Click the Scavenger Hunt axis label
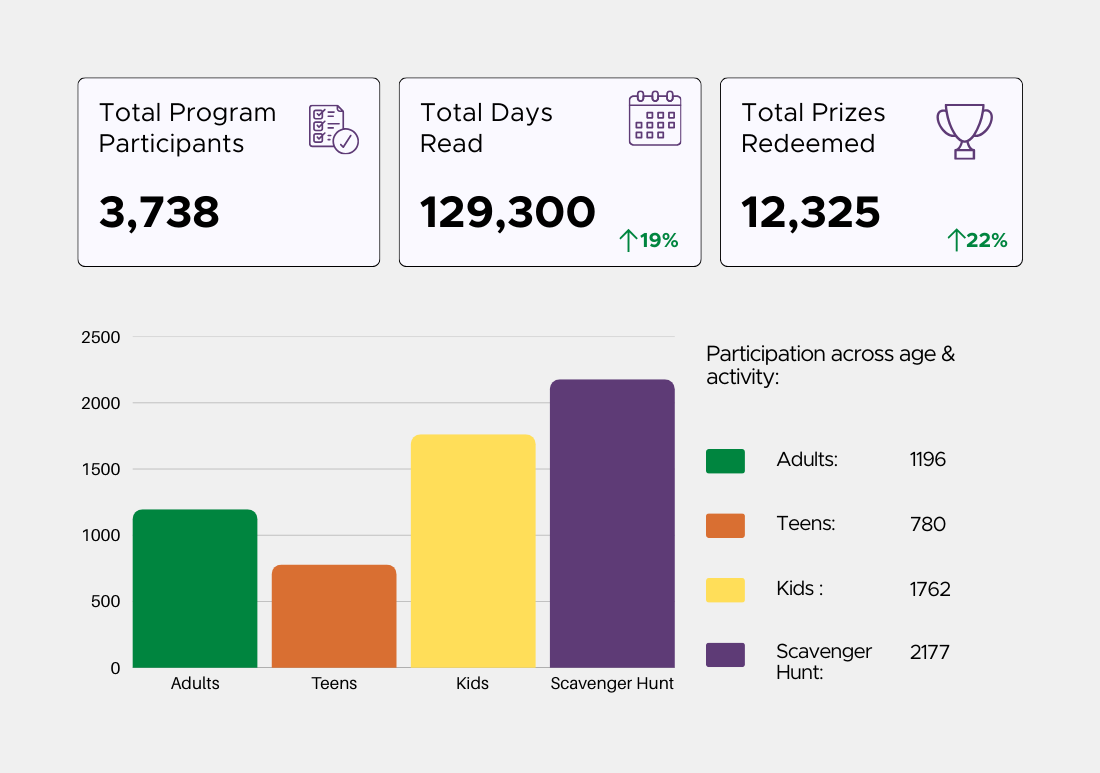1100x773 pixels. (612, 684)
